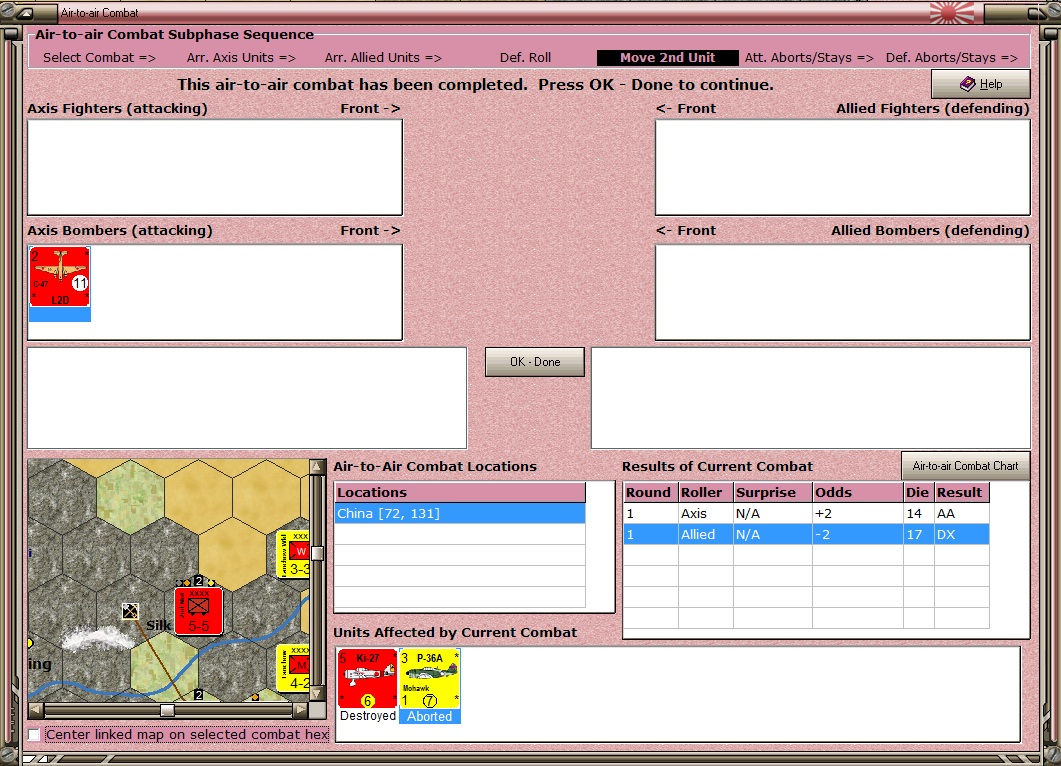Click map scroll up arrow
Image resolution: width=1061 pixels, height=766 pixels.
317,467
